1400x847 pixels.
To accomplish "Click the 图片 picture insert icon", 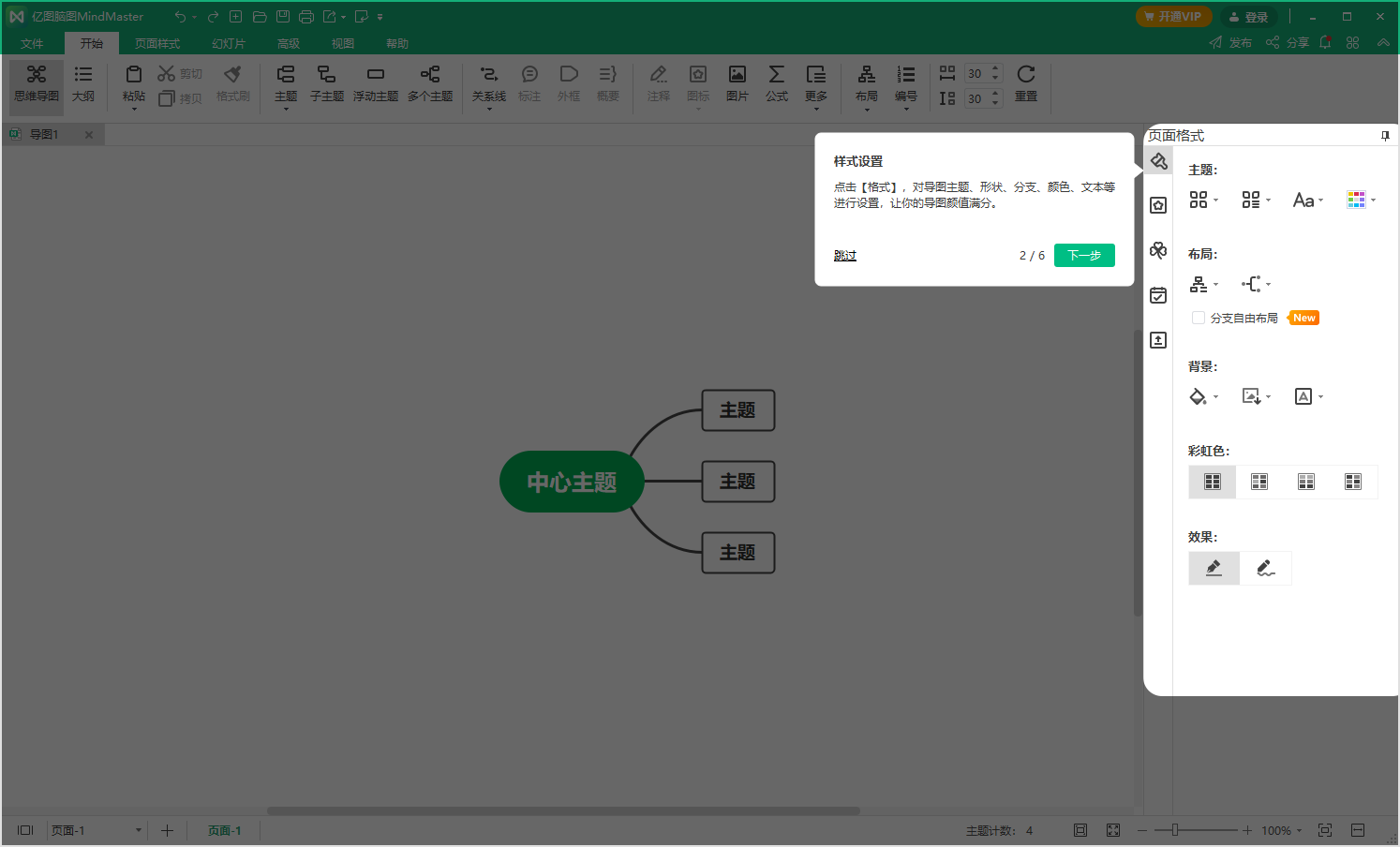I will 737,74.
